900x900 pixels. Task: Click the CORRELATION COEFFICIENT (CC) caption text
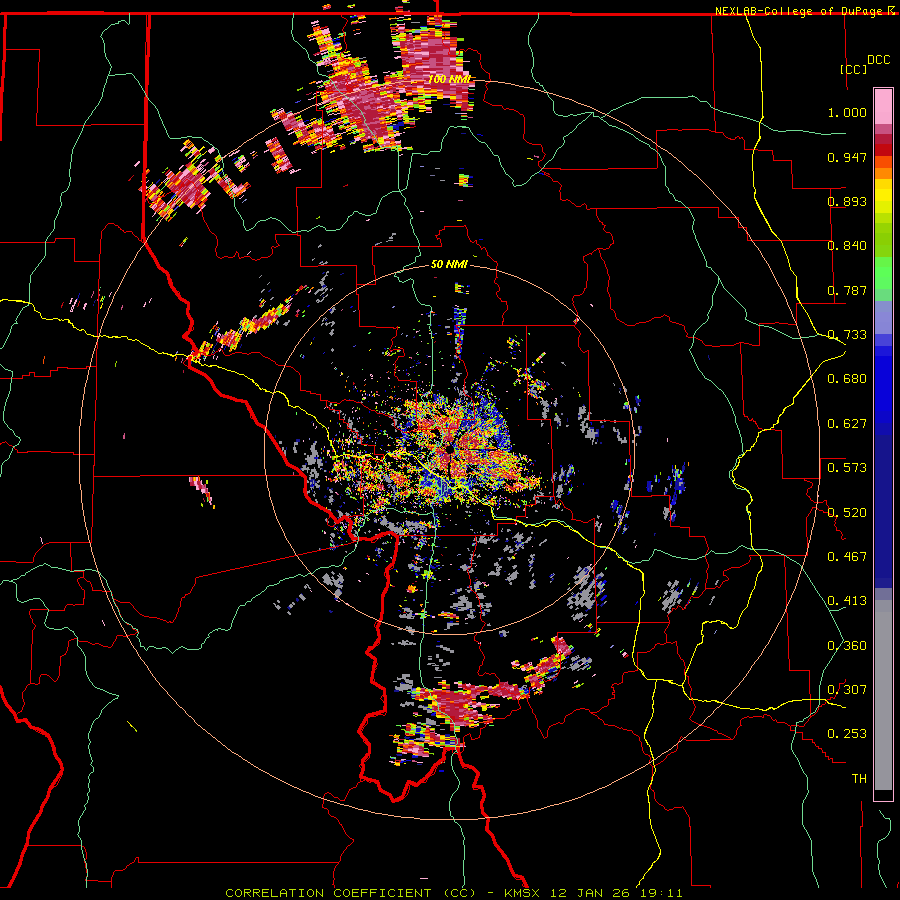point(351,893)
